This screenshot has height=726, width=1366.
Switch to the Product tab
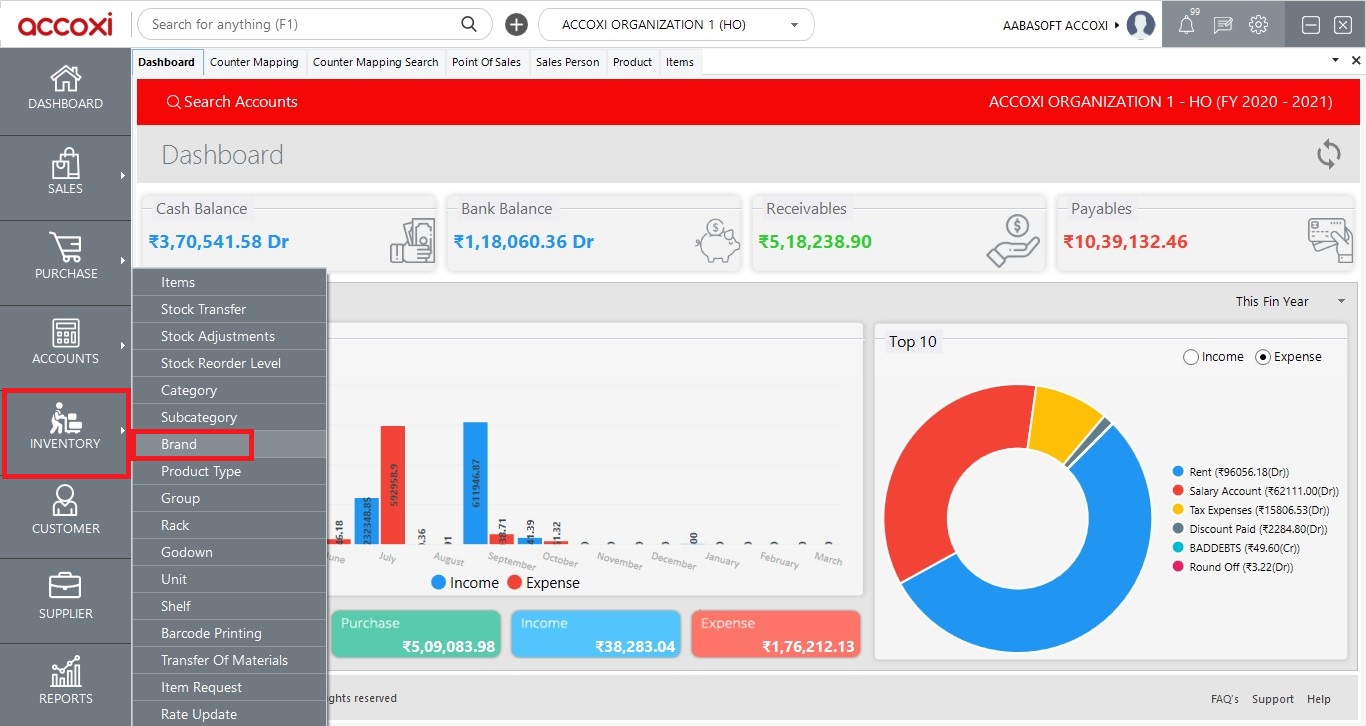tap(632, 62)
